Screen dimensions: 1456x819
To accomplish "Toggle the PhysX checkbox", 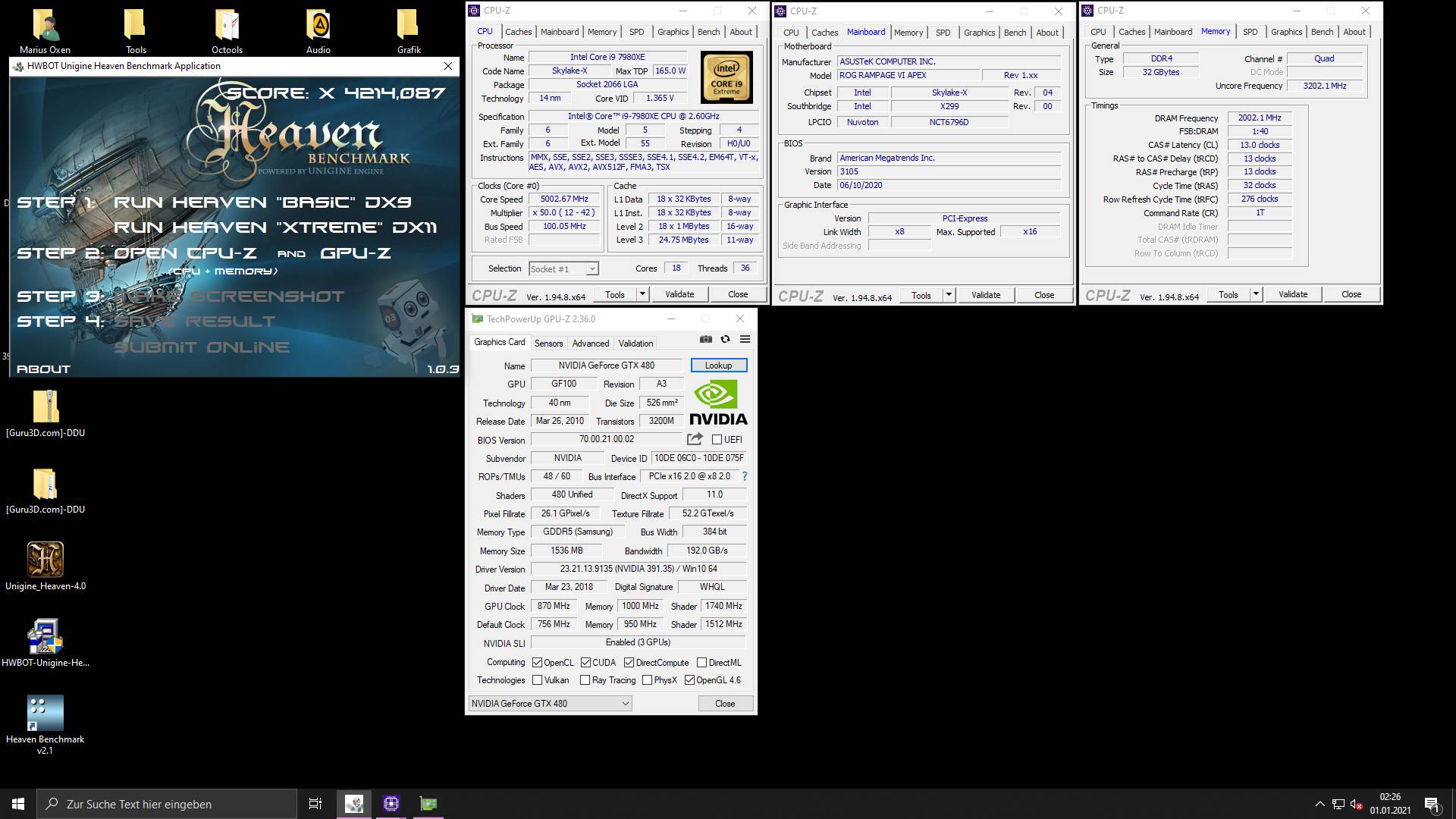I will tap(647, 680).
